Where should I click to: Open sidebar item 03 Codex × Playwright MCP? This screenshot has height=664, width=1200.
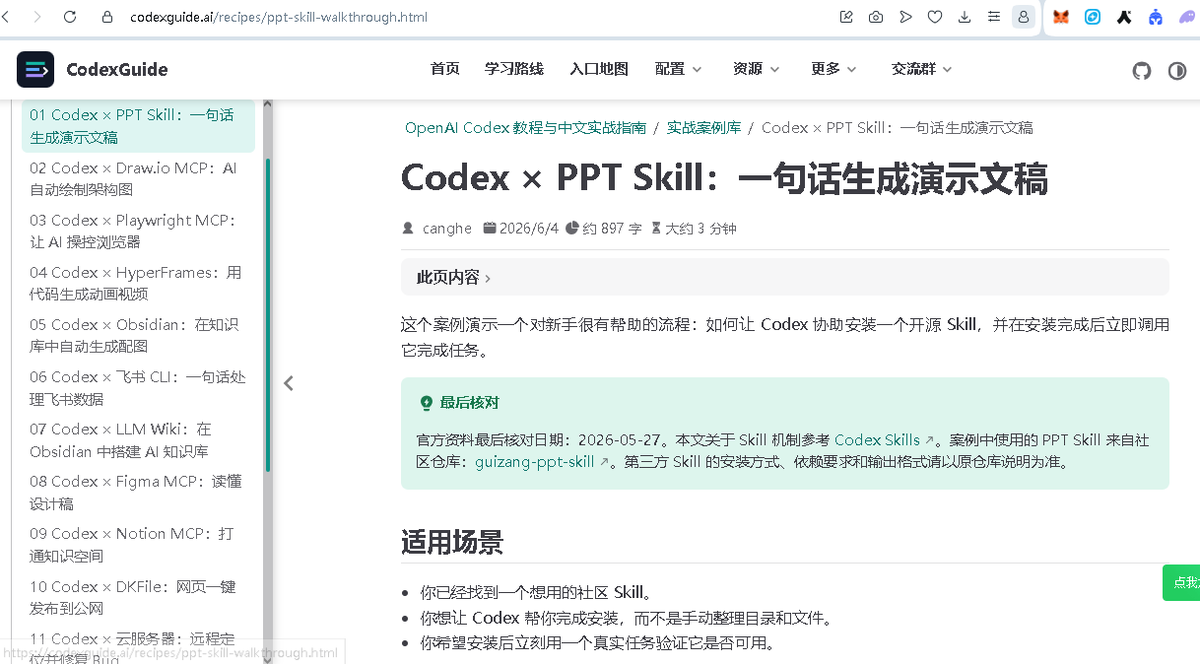pos(138,231)
